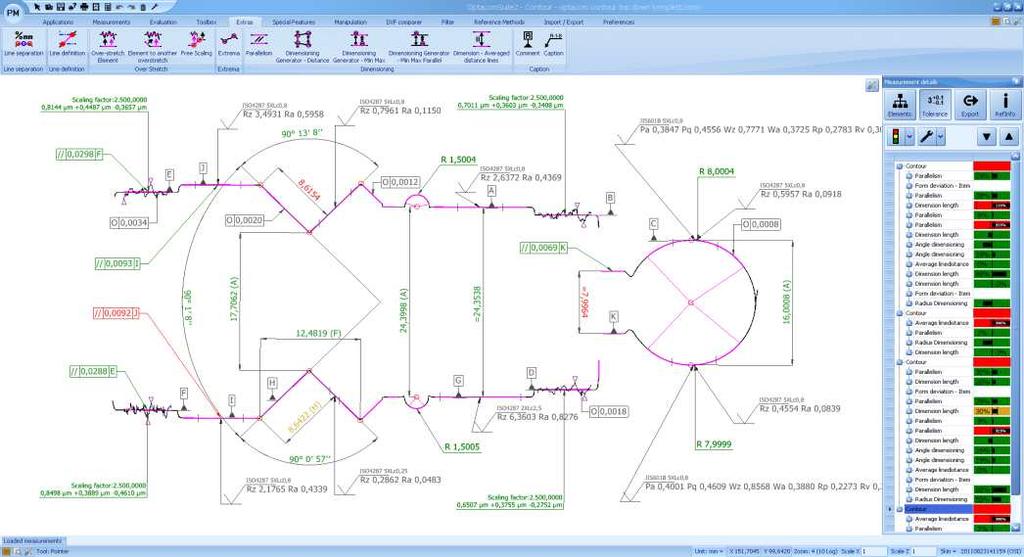
Task: Toggle the Tolerance view button
Action: click(935, 104)
